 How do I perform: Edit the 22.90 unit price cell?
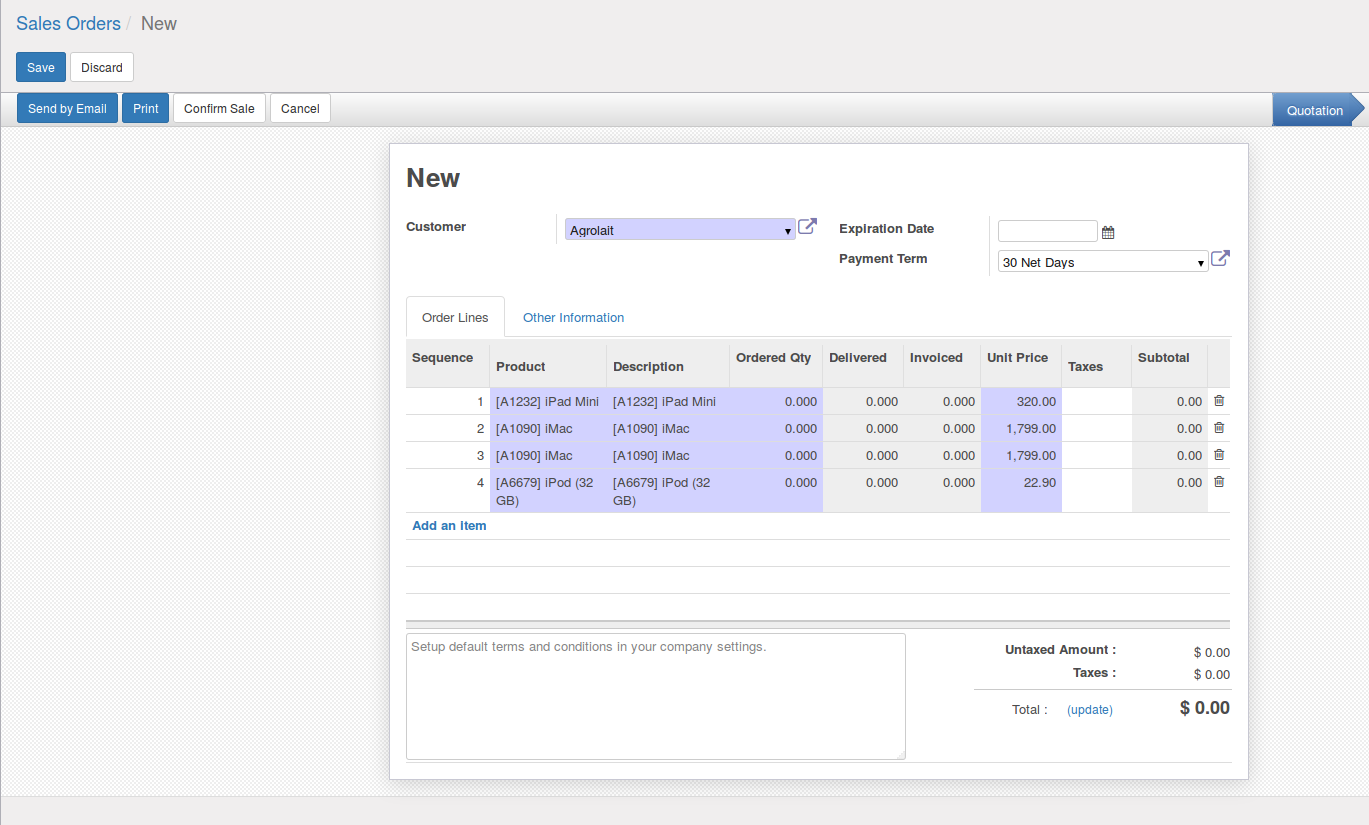(x=1021, y=491)
